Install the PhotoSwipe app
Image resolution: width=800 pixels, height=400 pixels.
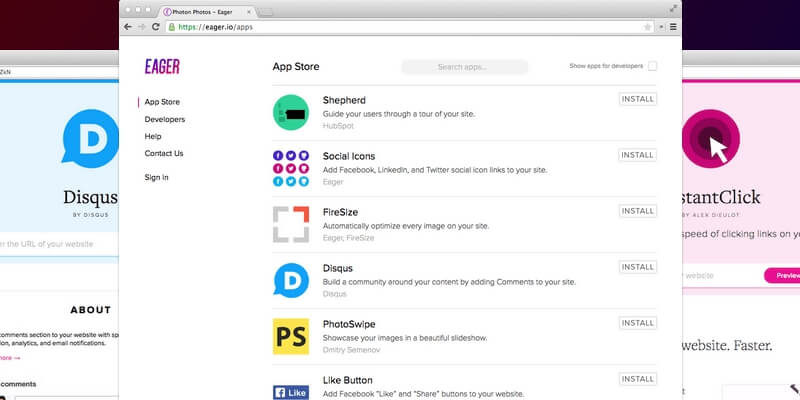point(637,323)
